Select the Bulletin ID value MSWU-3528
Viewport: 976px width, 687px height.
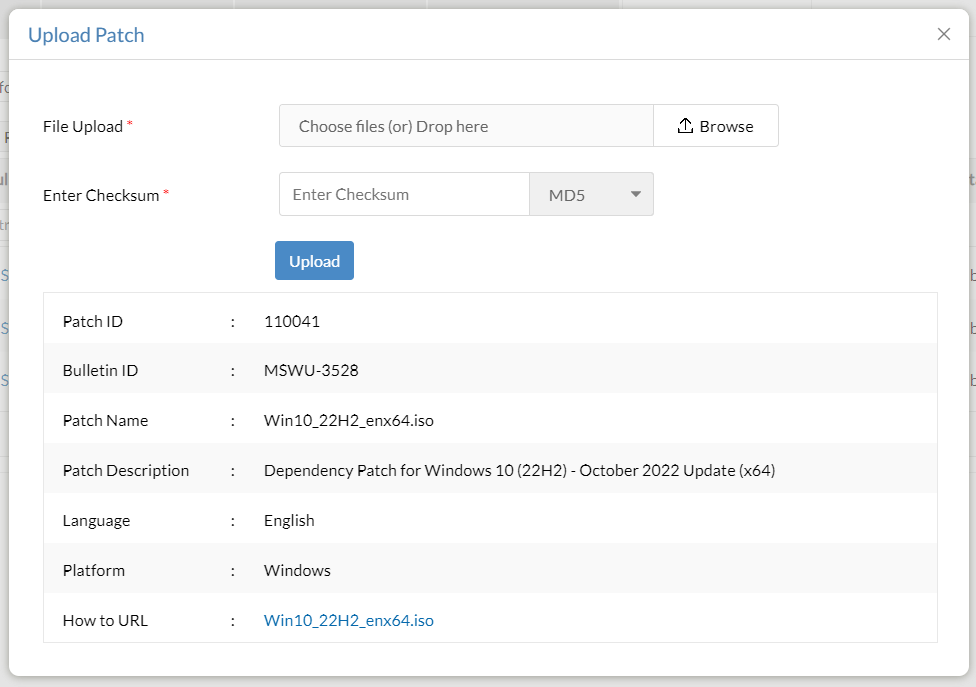(x=311, y=370)
